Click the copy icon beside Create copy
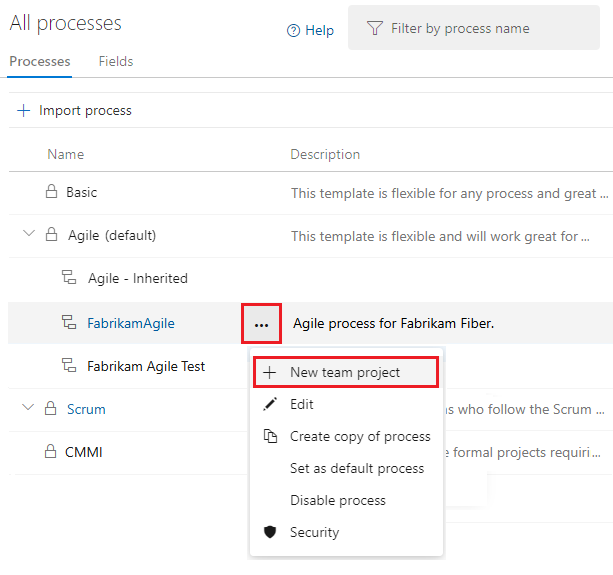 pyautogui.click(x=270, y=436)
